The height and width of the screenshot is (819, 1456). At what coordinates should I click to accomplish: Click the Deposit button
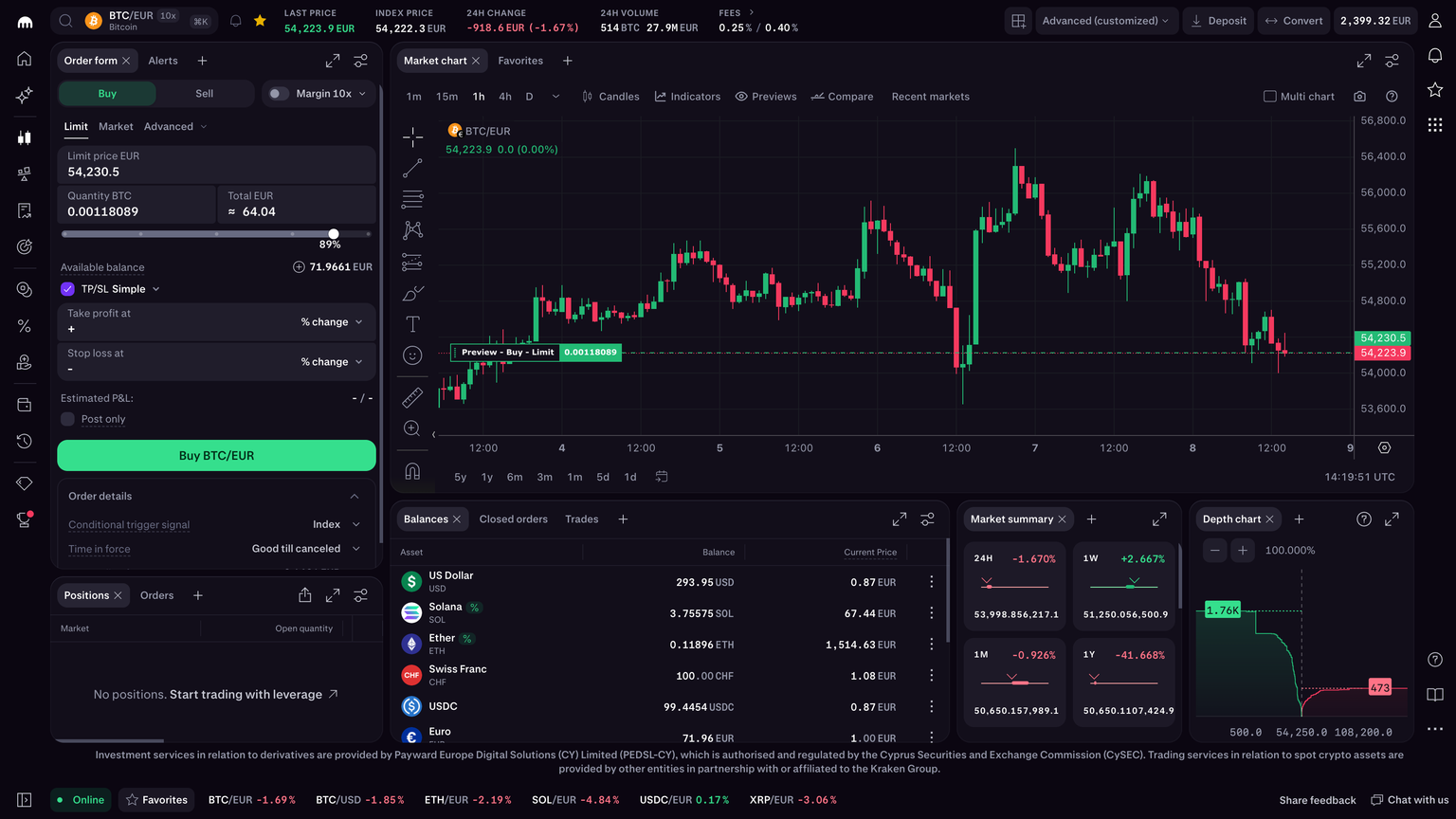pyautogui.click(x=1218, y=21)
